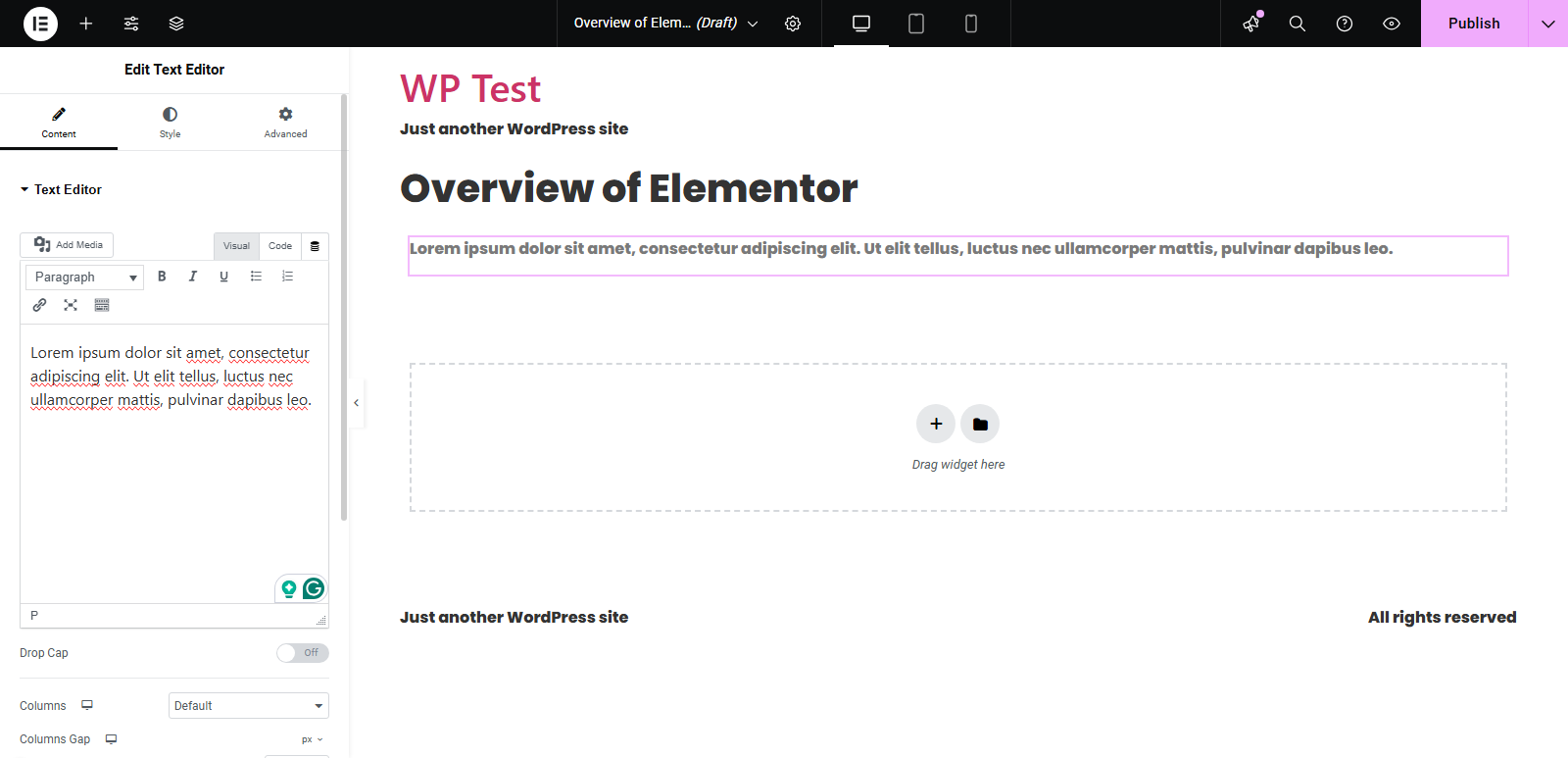Open the Structure layers icon
Screen dimensions: 1568x758
(x=176, y=24)
